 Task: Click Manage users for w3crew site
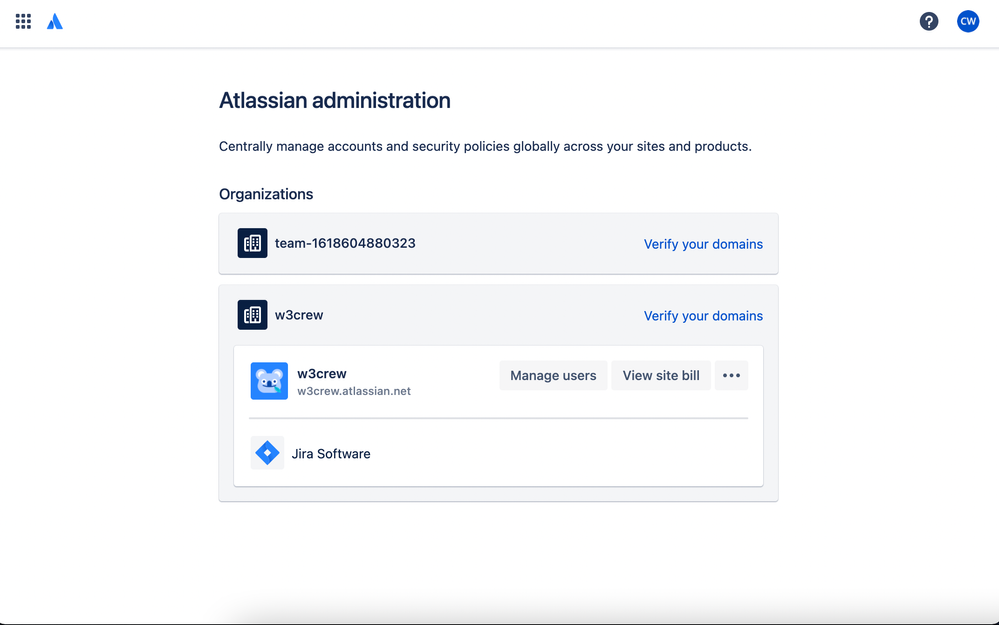553,375
